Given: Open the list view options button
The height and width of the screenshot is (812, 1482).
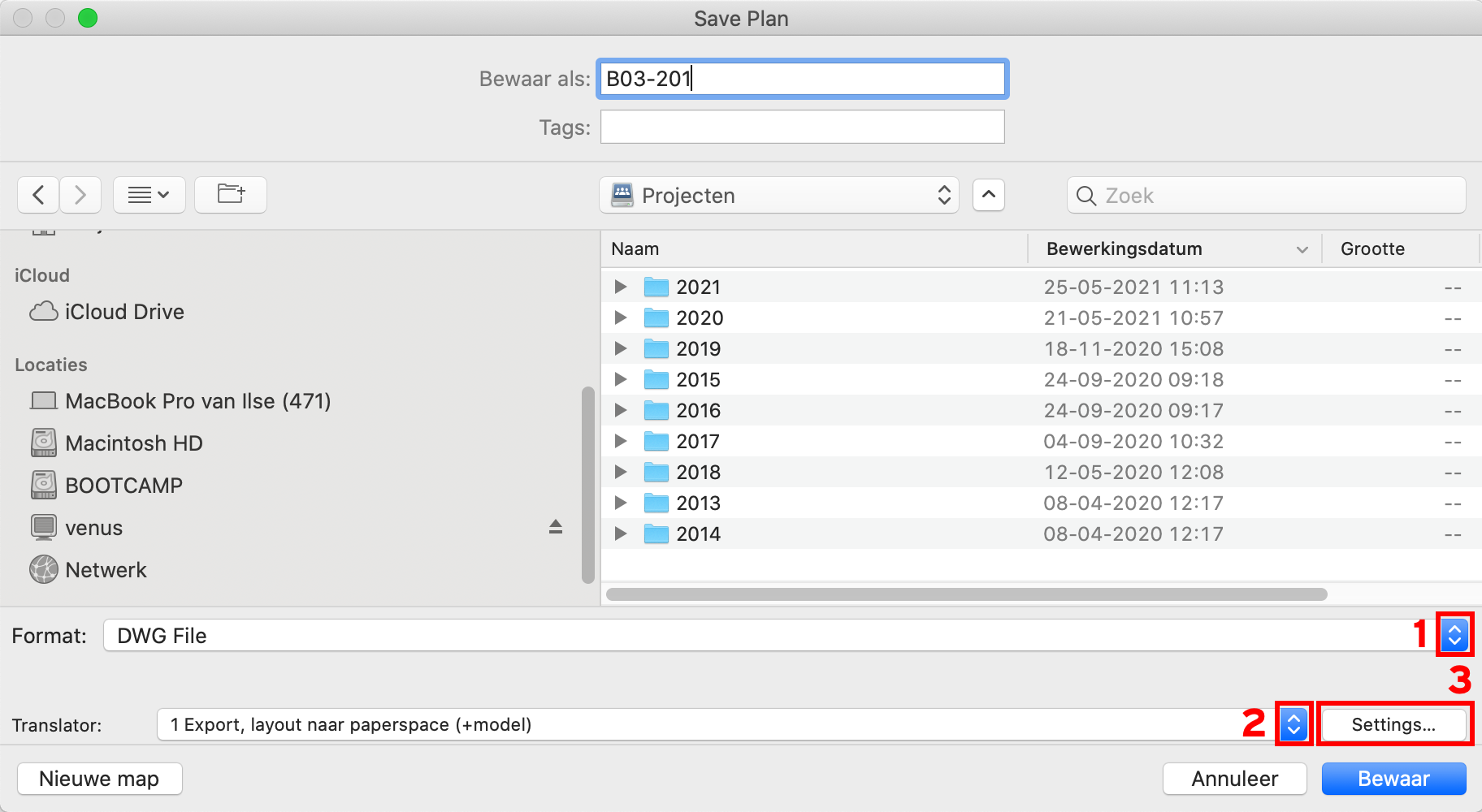Looking at the screenshot, I should tap(149, 195).
